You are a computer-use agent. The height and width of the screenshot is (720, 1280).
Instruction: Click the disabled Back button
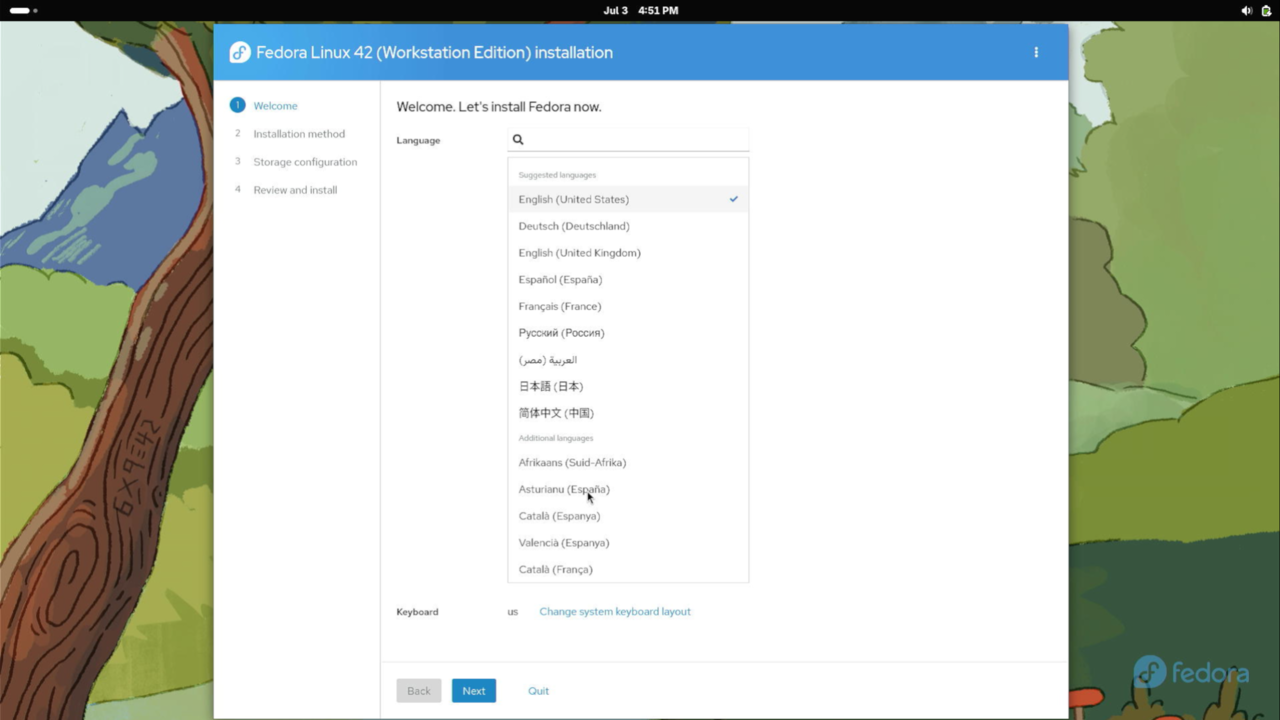[419, 691]
